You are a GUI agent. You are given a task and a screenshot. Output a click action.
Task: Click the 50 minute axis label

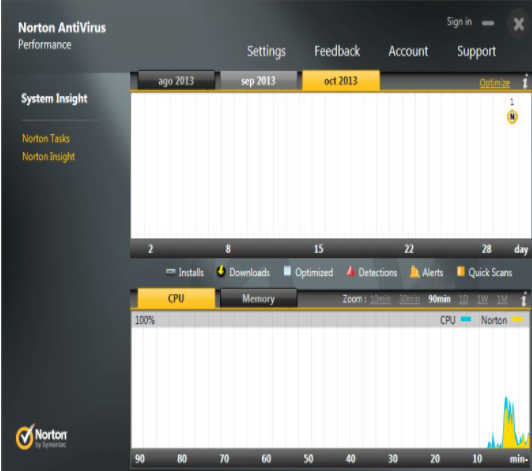[x=308, y=459]
